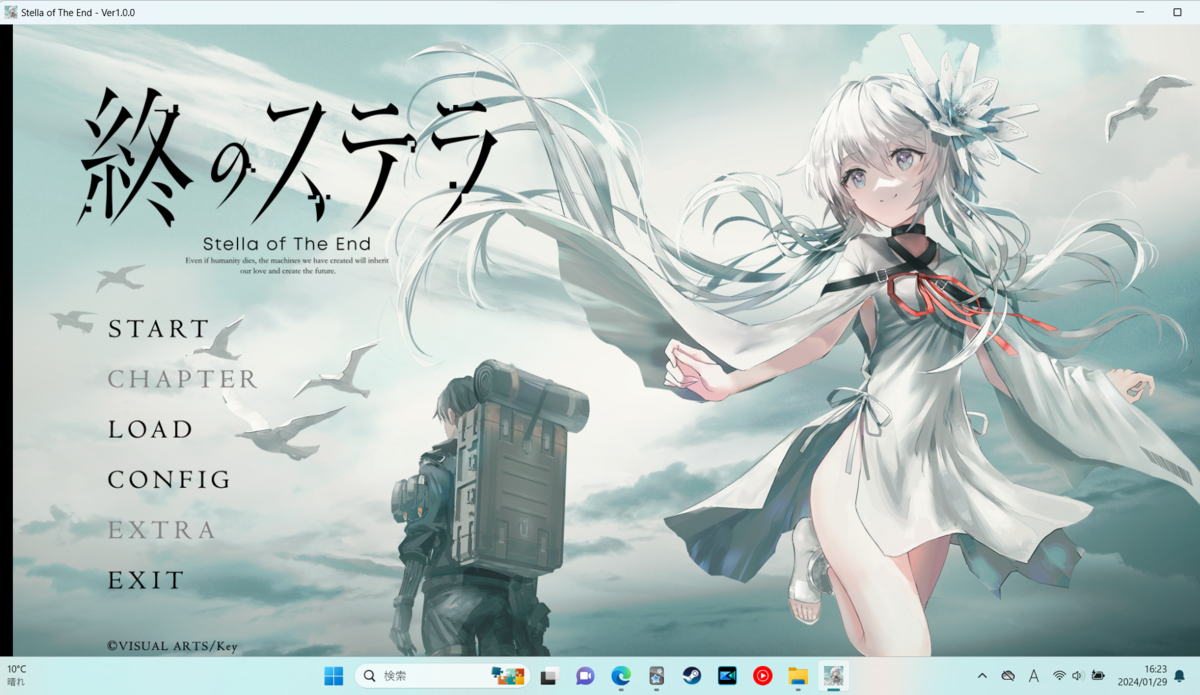Open Steam from the taskbar
The image size is (1200, 695).
[691, 676]
